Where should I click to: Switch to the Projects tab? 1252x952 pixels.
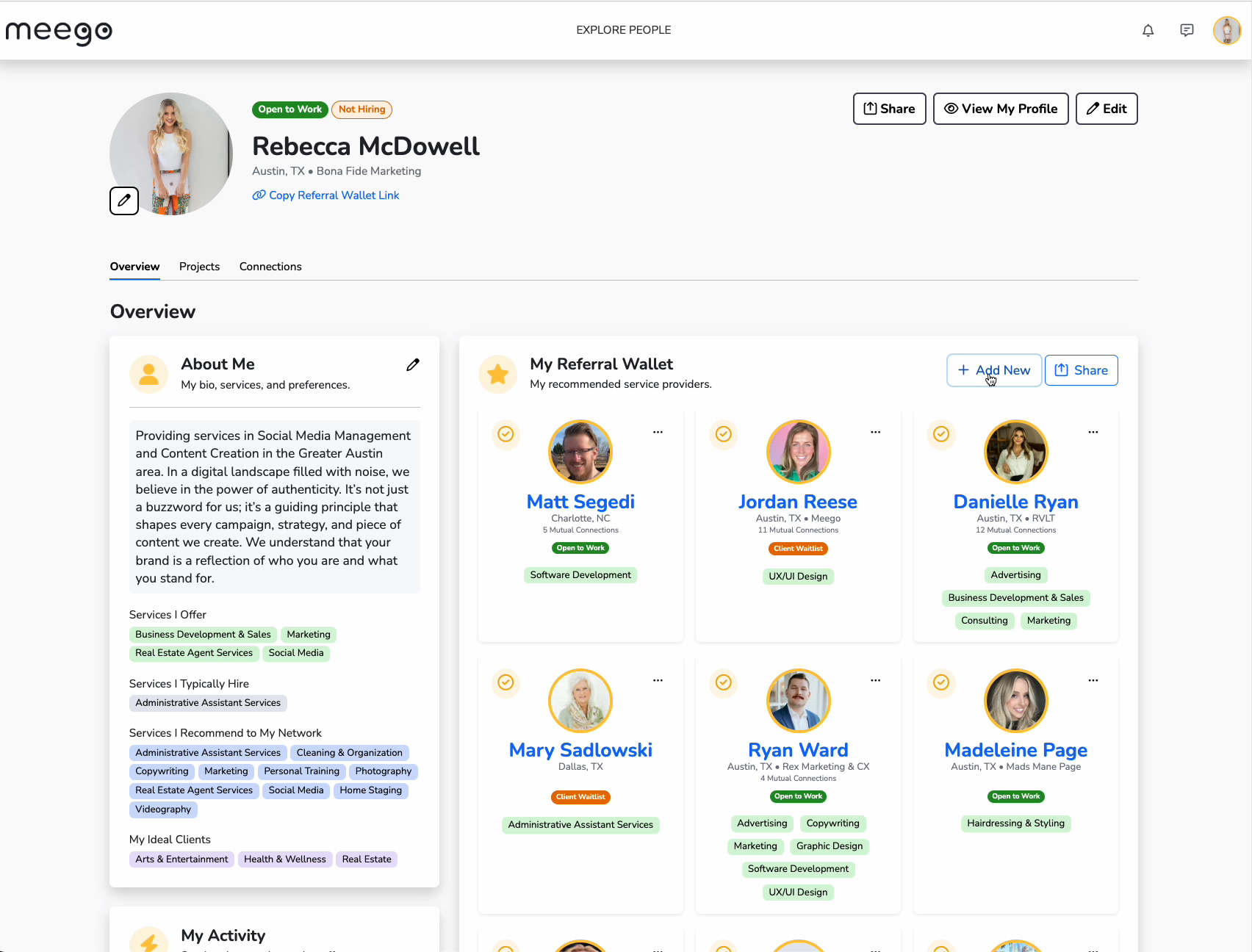click(199, 267)
